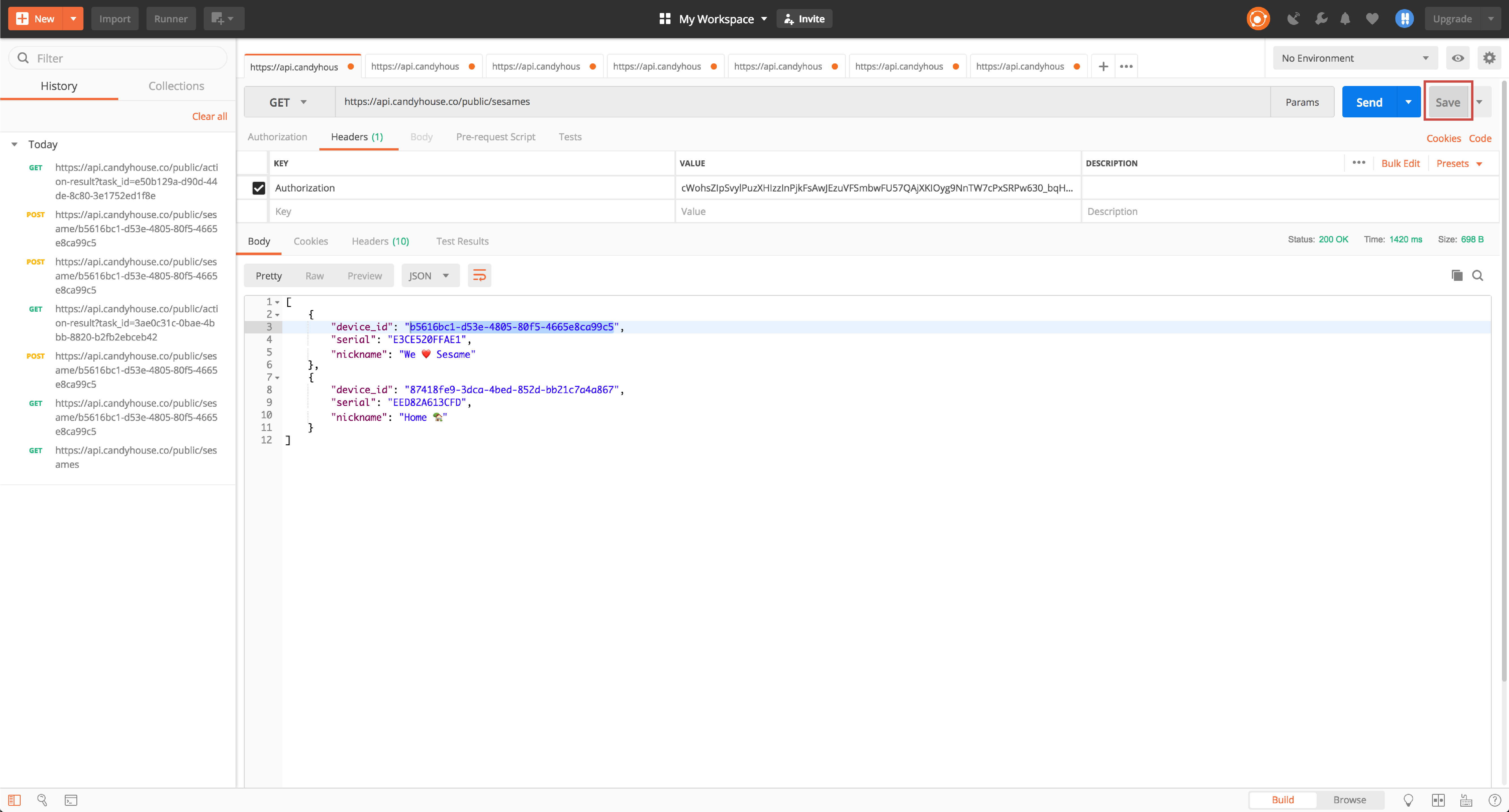This screenshot has height=812, width=1509.
Task: Click the Save button
Action: click(x=1448, y=102)
